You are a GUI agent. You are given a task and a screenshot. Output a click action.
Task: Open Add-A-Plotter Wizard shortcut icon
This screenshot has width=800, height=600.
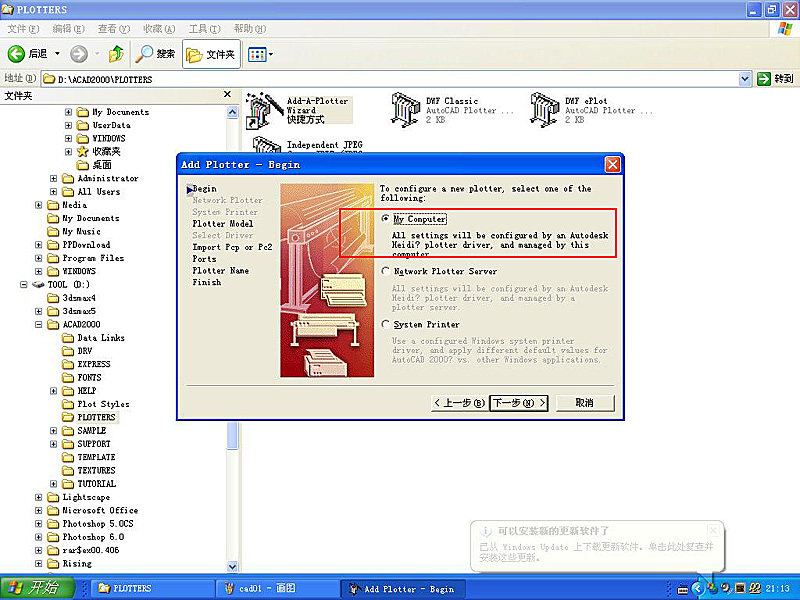click(x=264, y=110)
